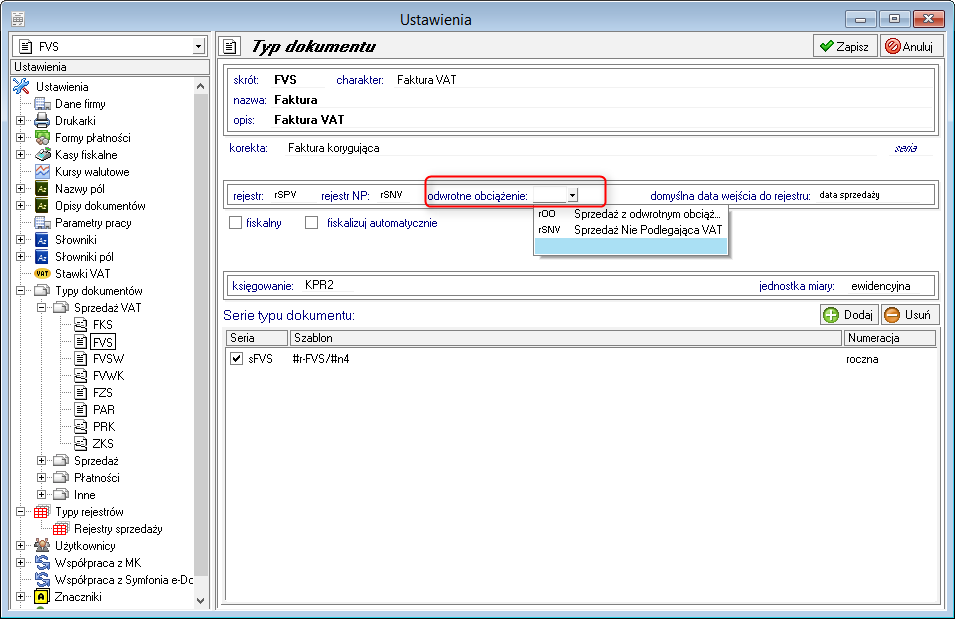Select the FZS document icon
This screenshot has height=619, width=955.
point(80,393)
